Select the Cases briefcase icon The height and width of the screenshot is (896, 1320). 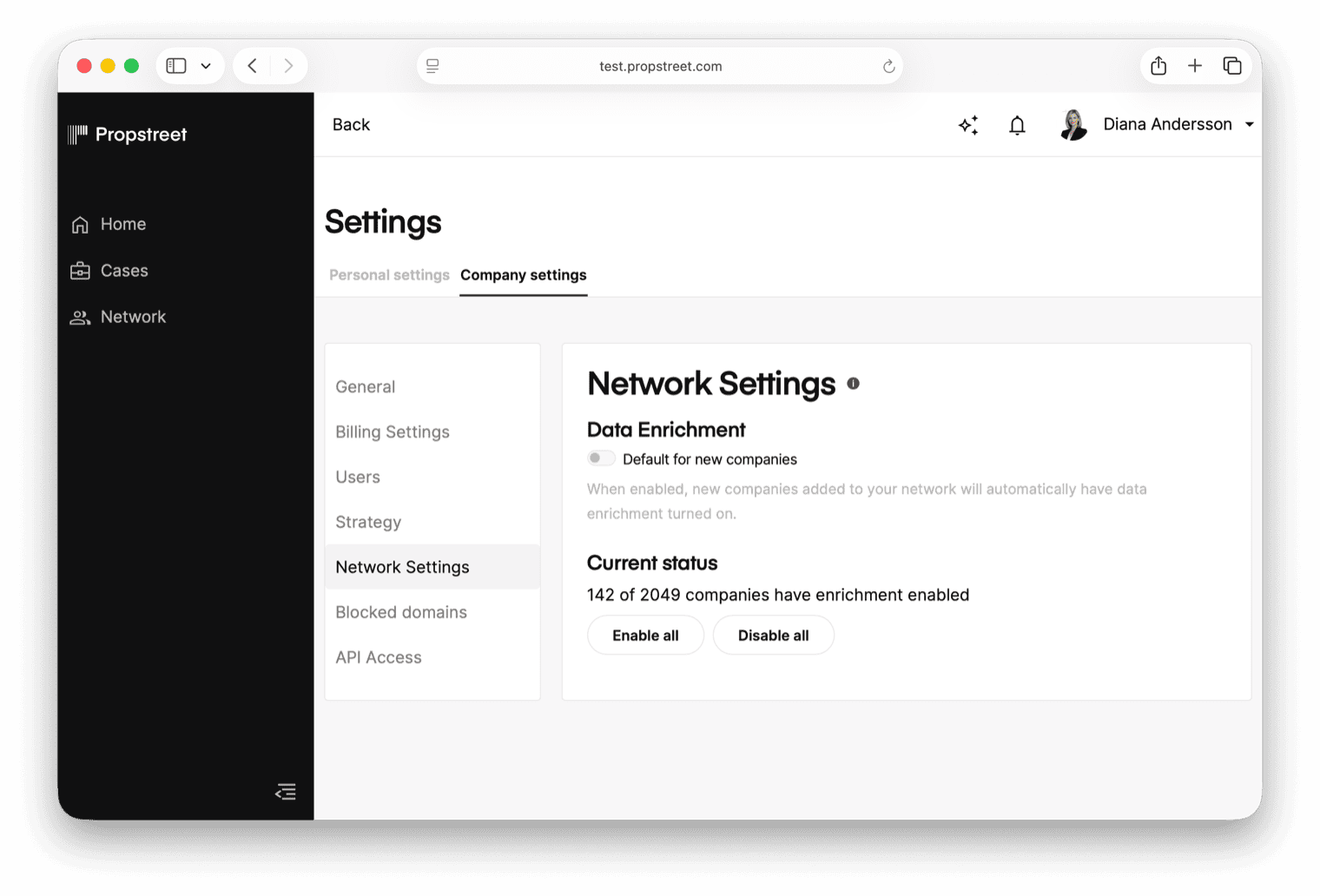79,270
